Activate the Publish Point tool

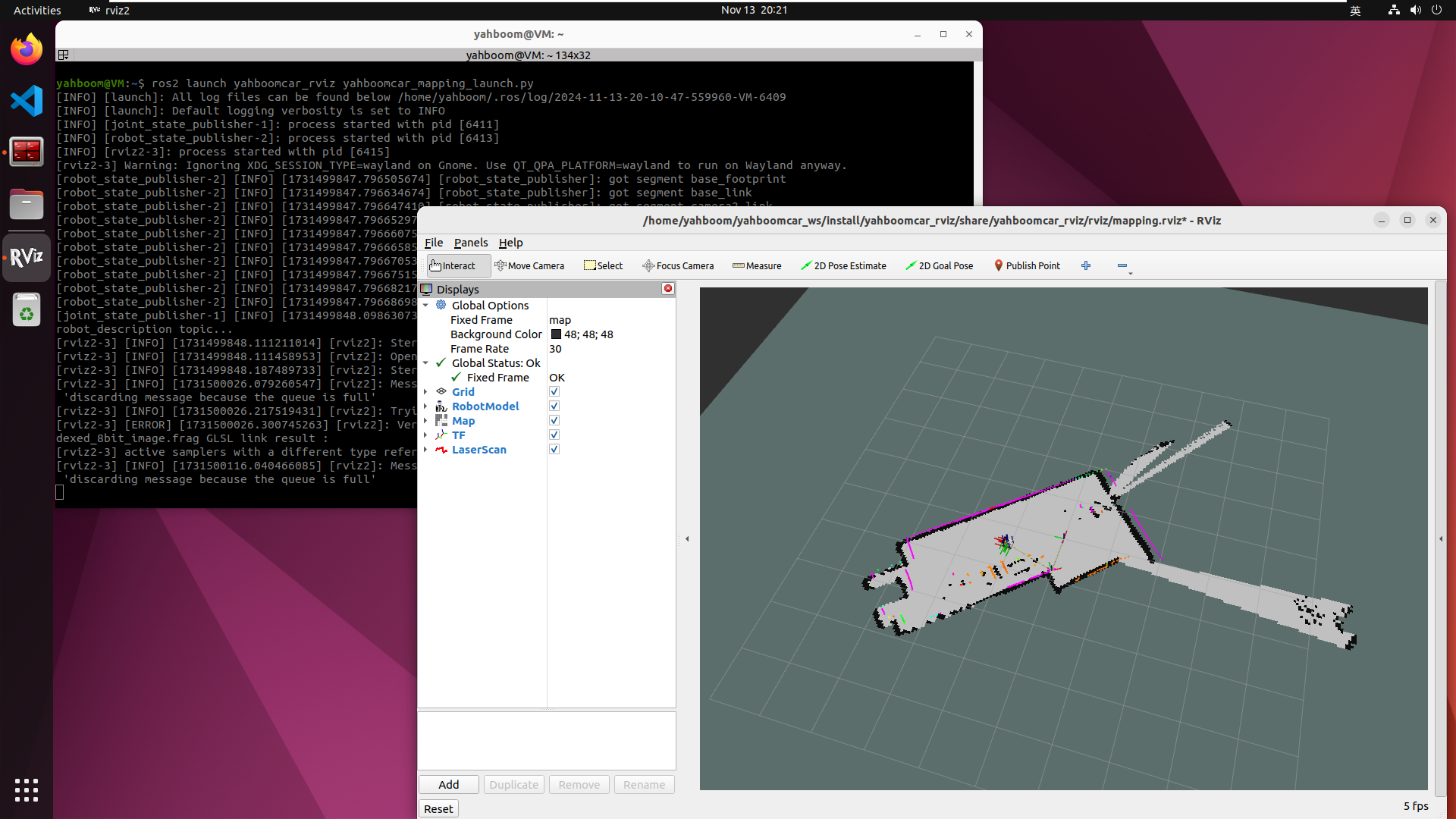pyautogui.click(x=1027, y=265)
